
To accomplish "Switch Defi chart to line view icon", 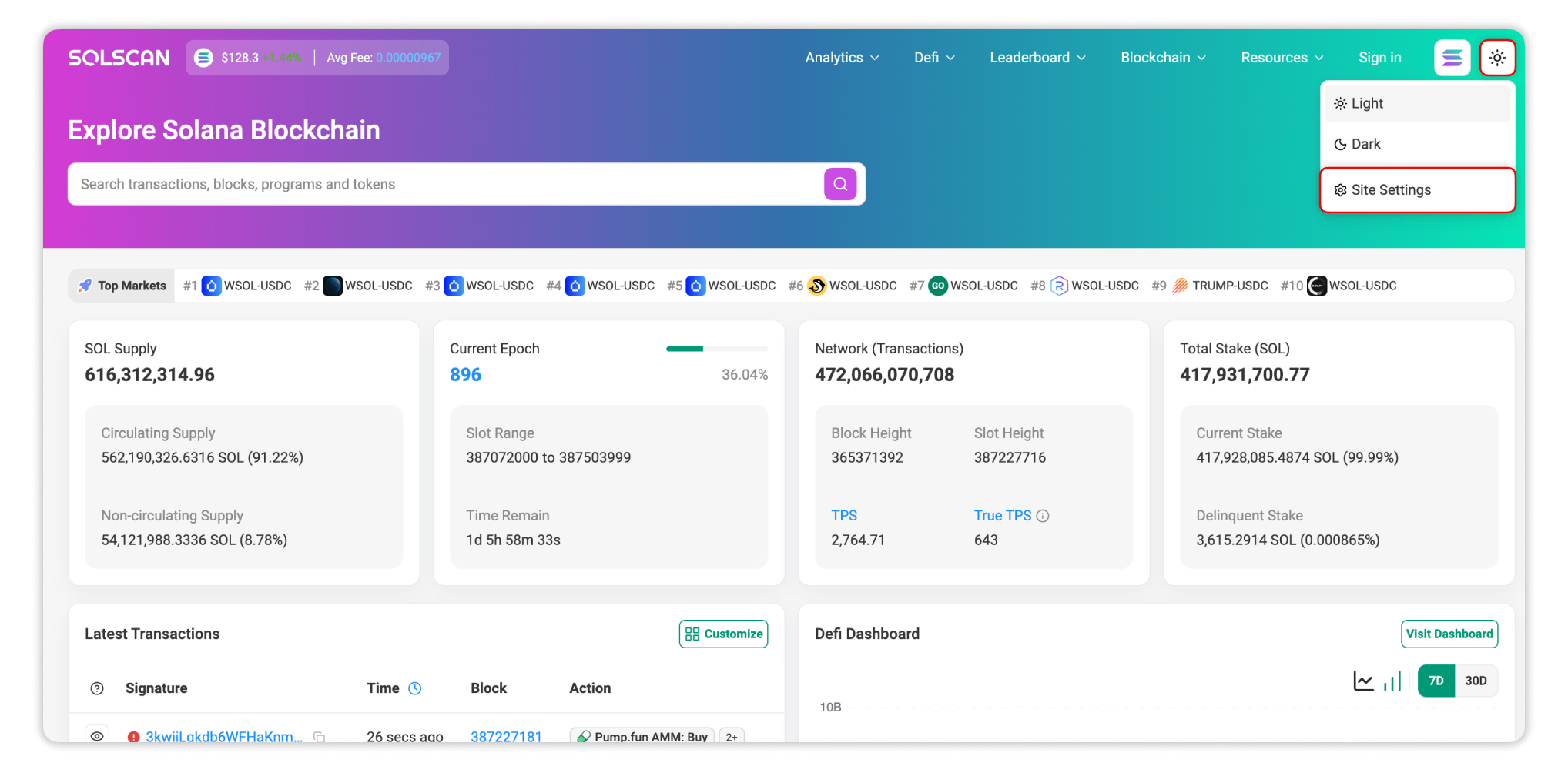I will click(1363, 681).
